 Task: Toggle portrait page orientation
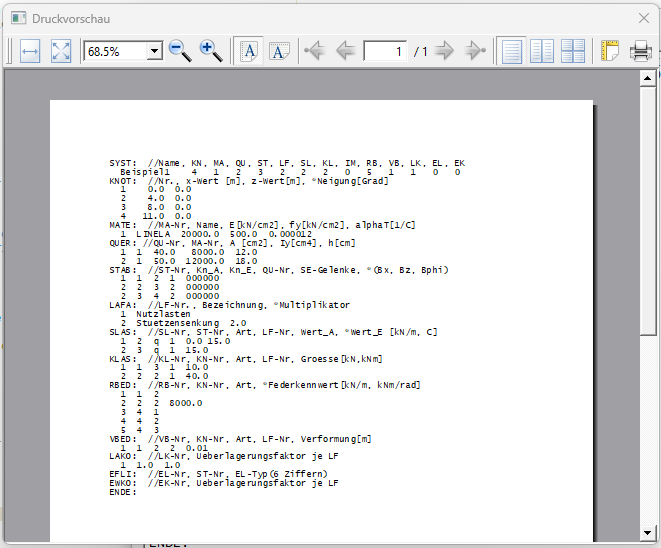(249, 51)
